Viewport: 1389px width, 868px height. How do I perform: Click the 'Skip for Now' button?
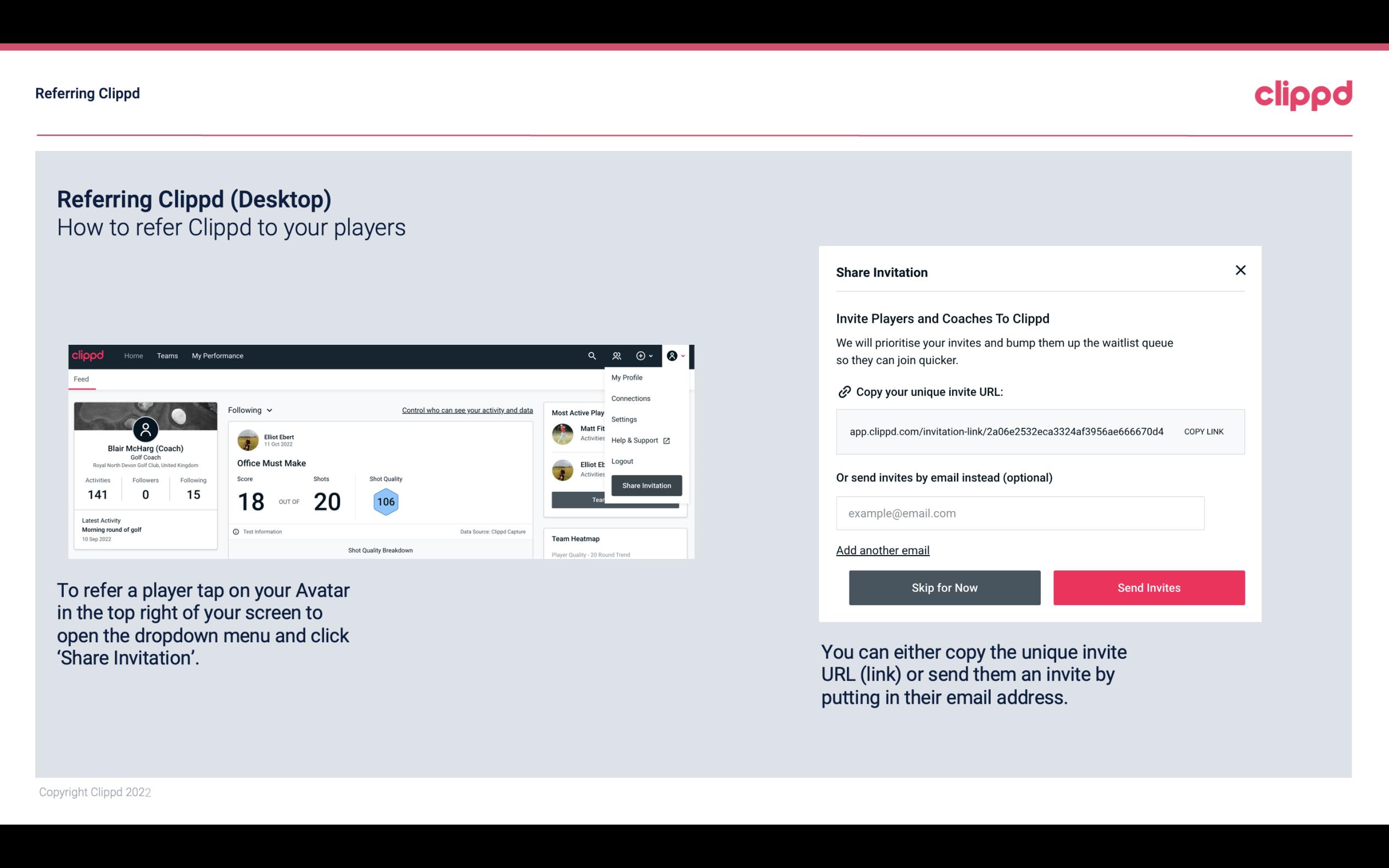click(945, 587)
